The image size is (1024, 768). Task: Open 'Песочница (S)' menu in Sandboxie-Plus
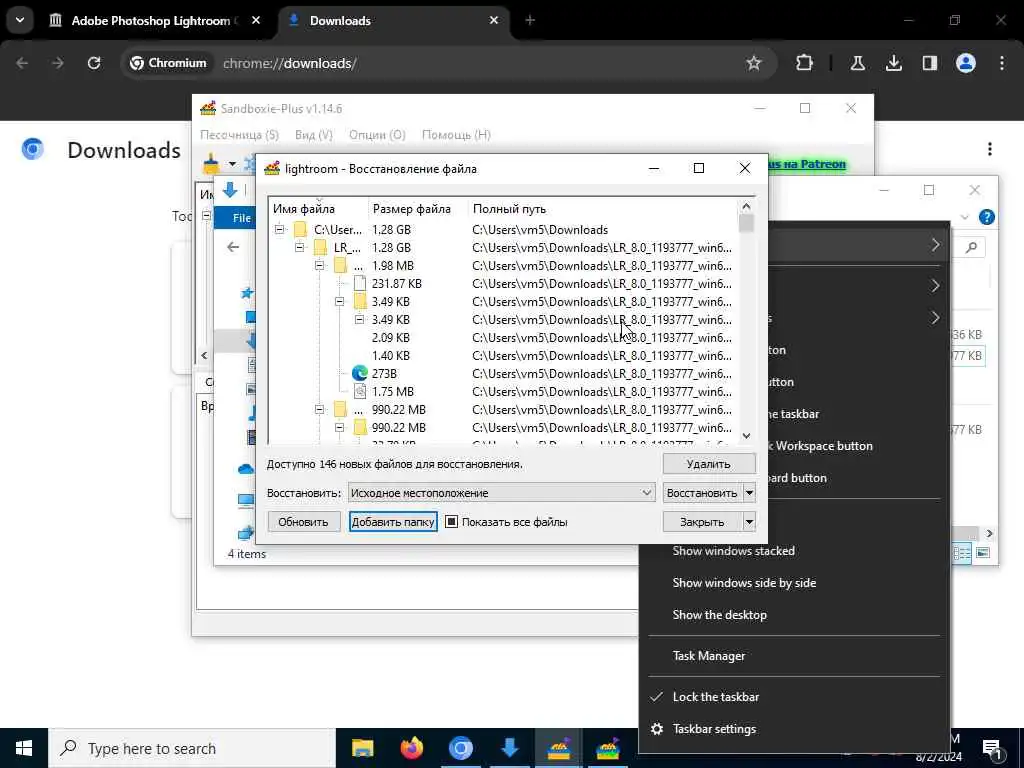tap(240, 135)
